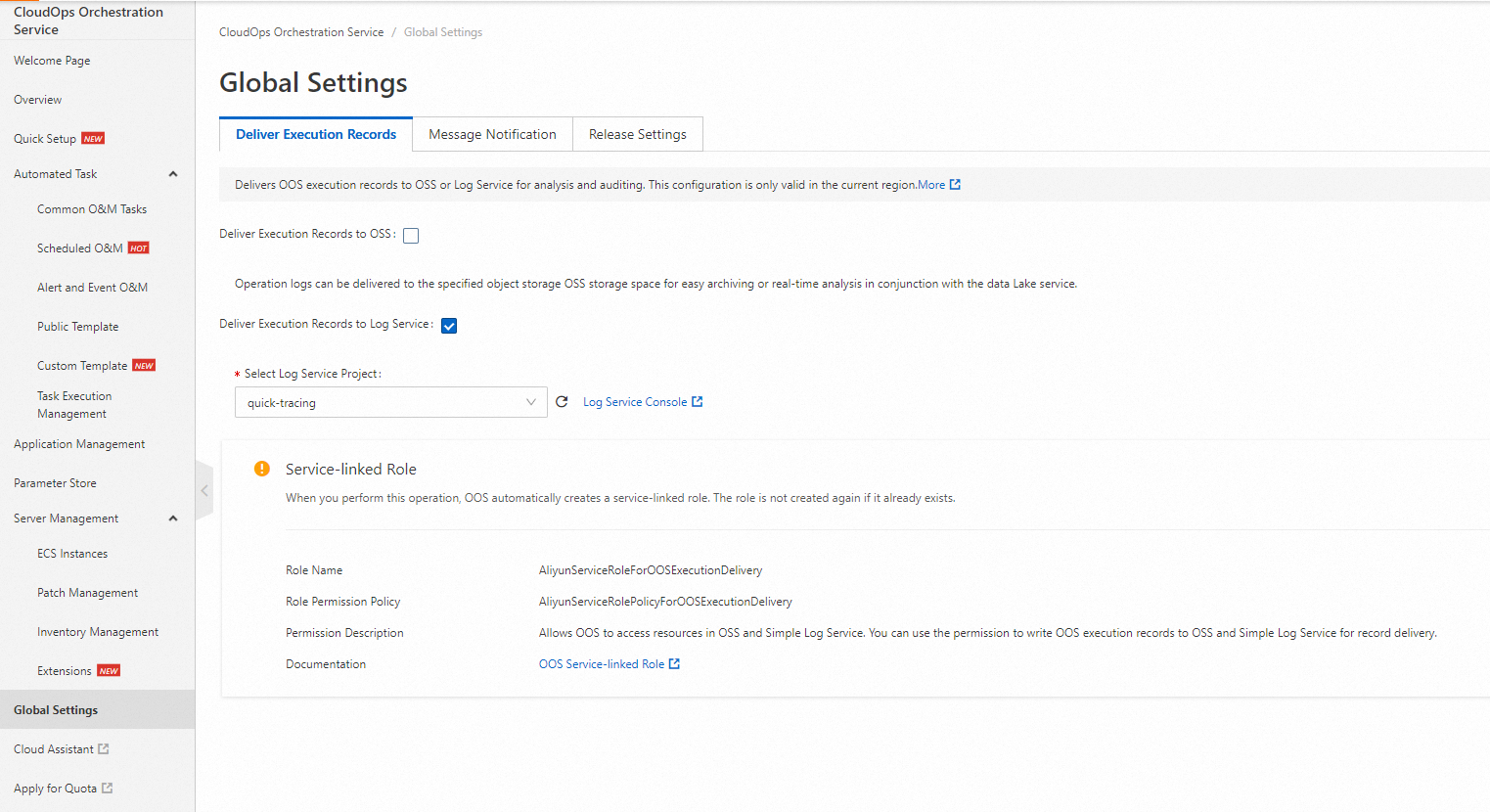Viewport: 1490px width, 812px height.
Task: Switch to the Message Notification tab
Action: pyautogui.click(x=492, y=135)
